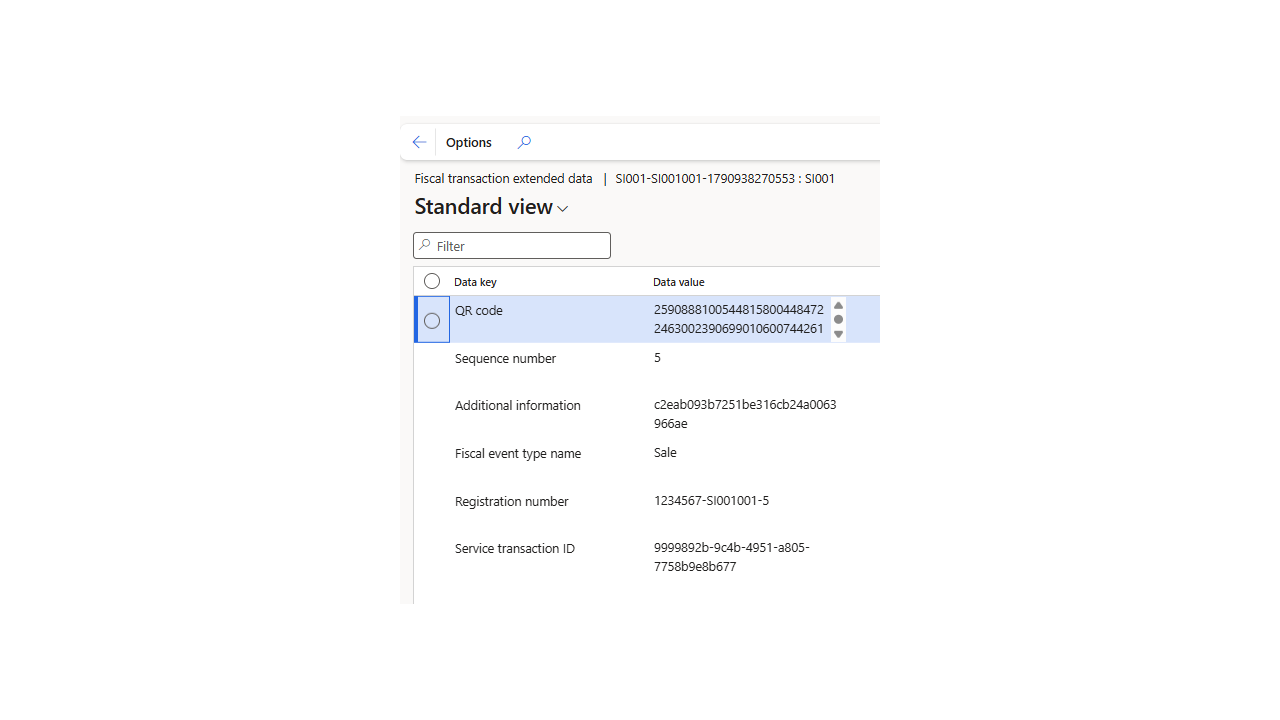Viewport: 1280px width, 720px height.
Task: Select the Additional information row
Action: click(647, 414)
